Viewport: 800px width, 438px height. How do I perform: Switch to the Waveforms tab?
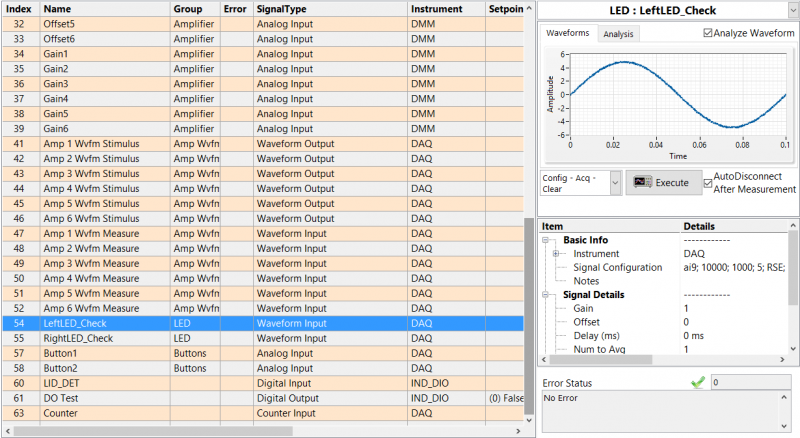tap(567, 33)
